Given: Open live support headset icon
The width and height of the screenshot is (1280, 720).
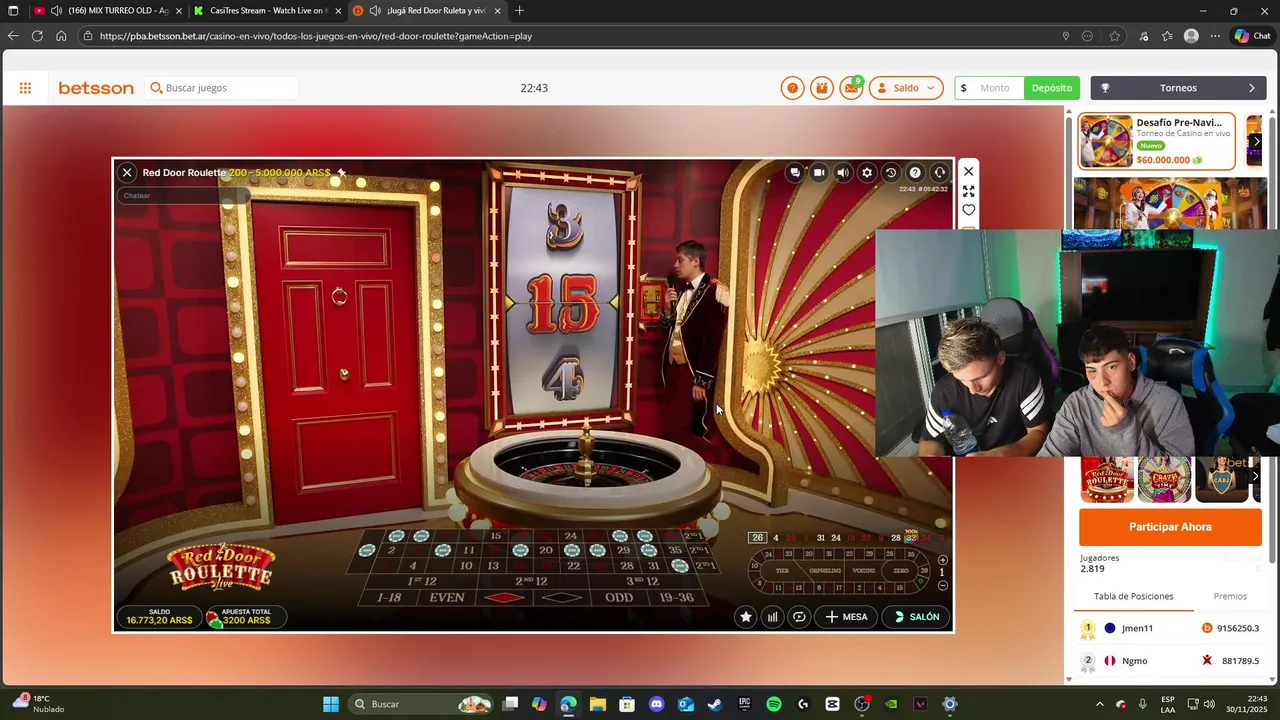Looking at the screenshot, I should pos(939,172).
